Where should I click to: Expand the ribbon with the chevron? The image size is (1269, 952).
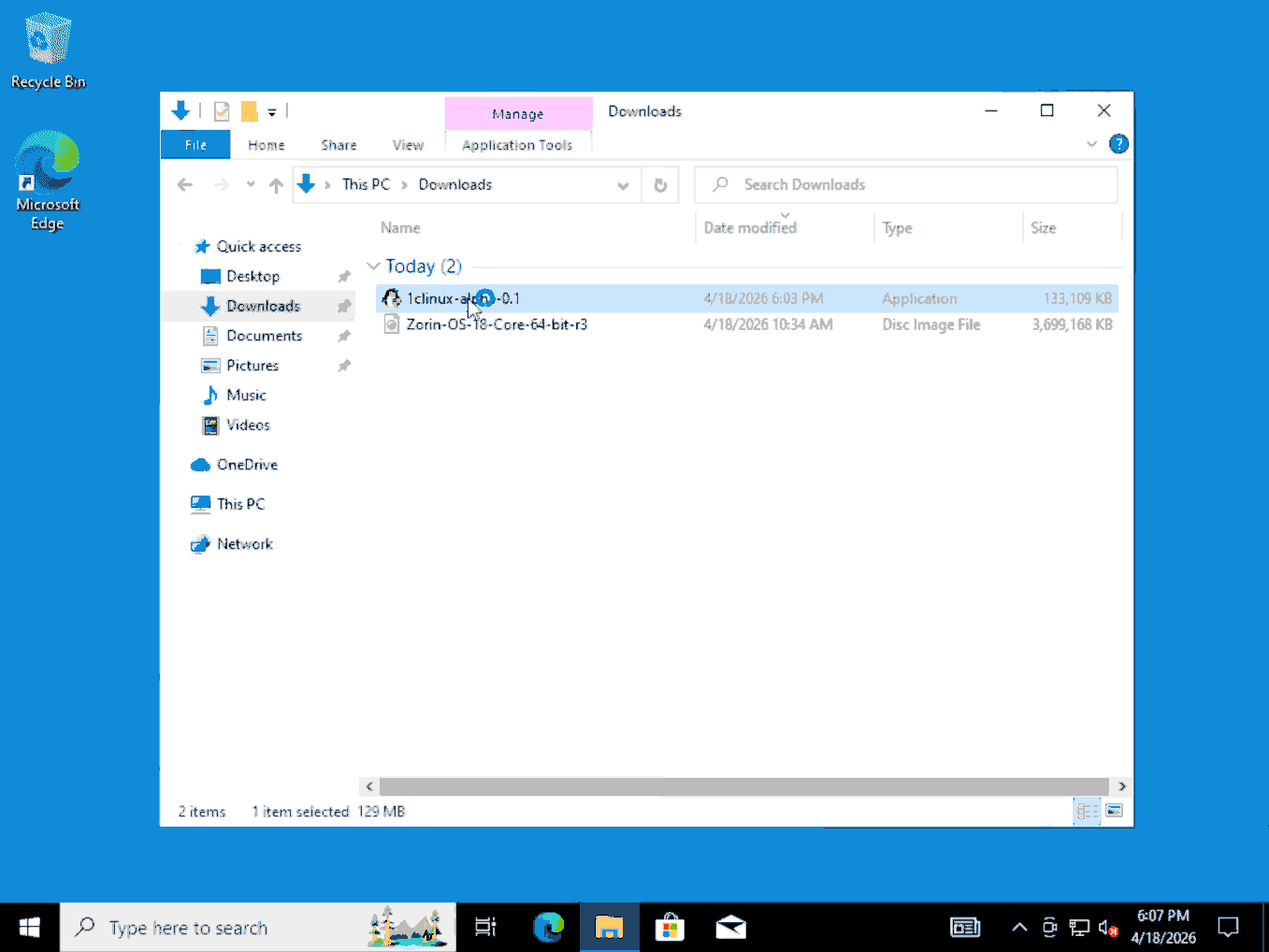click(1091, 144)
